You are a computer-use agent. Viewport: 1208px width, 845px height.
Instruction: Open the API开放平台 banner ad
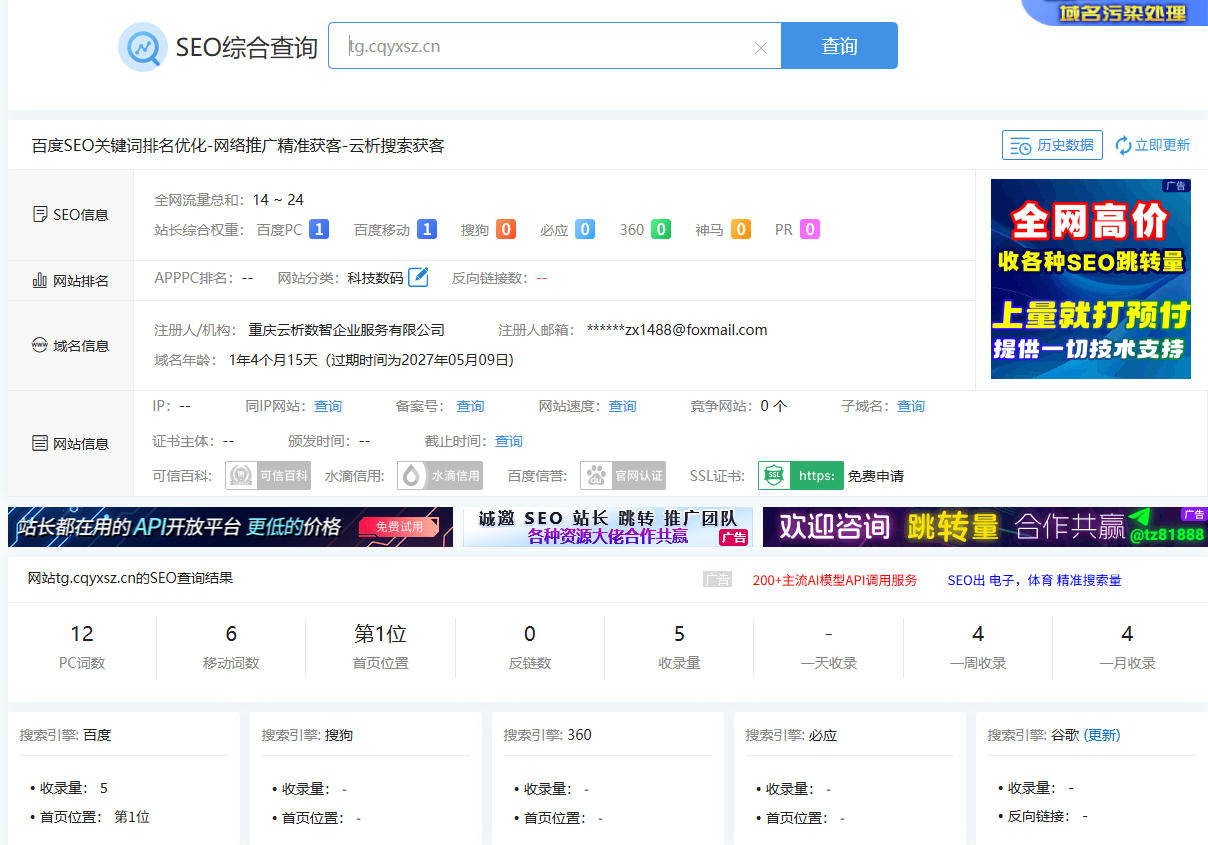point(230,527)
